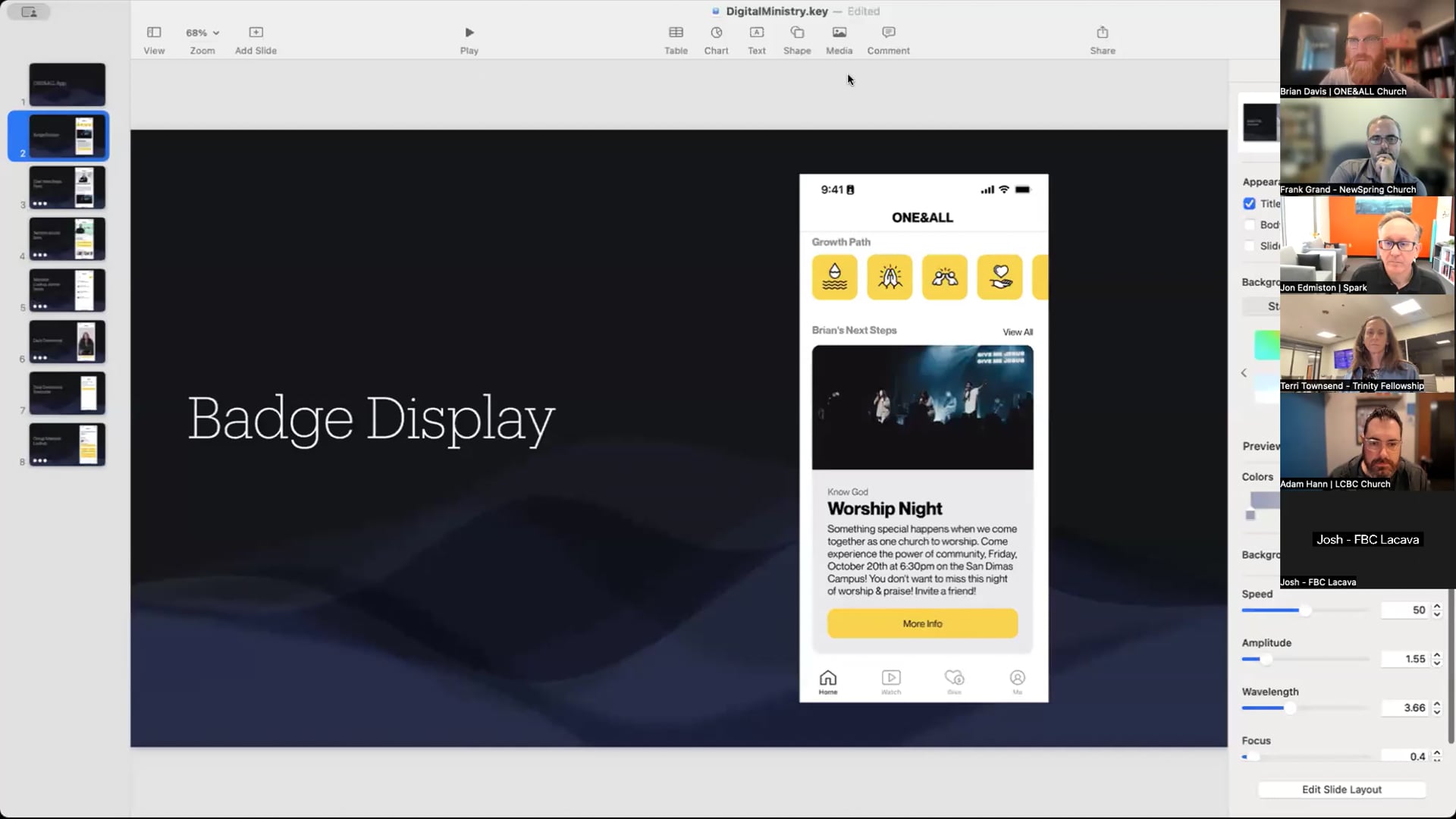Image resolution: width=1456 pixels, height=819 pixels.
Task: Click Adam Hann video tile
Action: 1367,441
